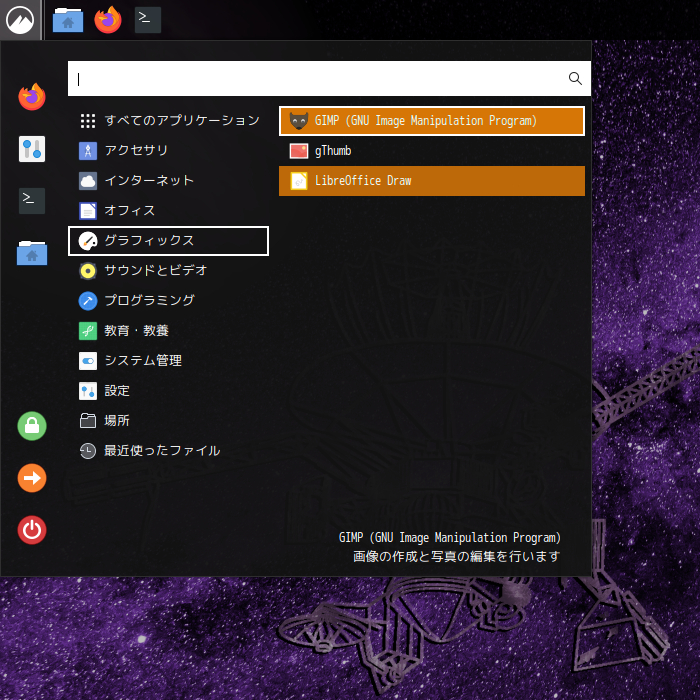Image resolution: width=700 pixels, height=700 pixels.
Task: Click the 最近使ったファイル clock icon
Action: 88,451
